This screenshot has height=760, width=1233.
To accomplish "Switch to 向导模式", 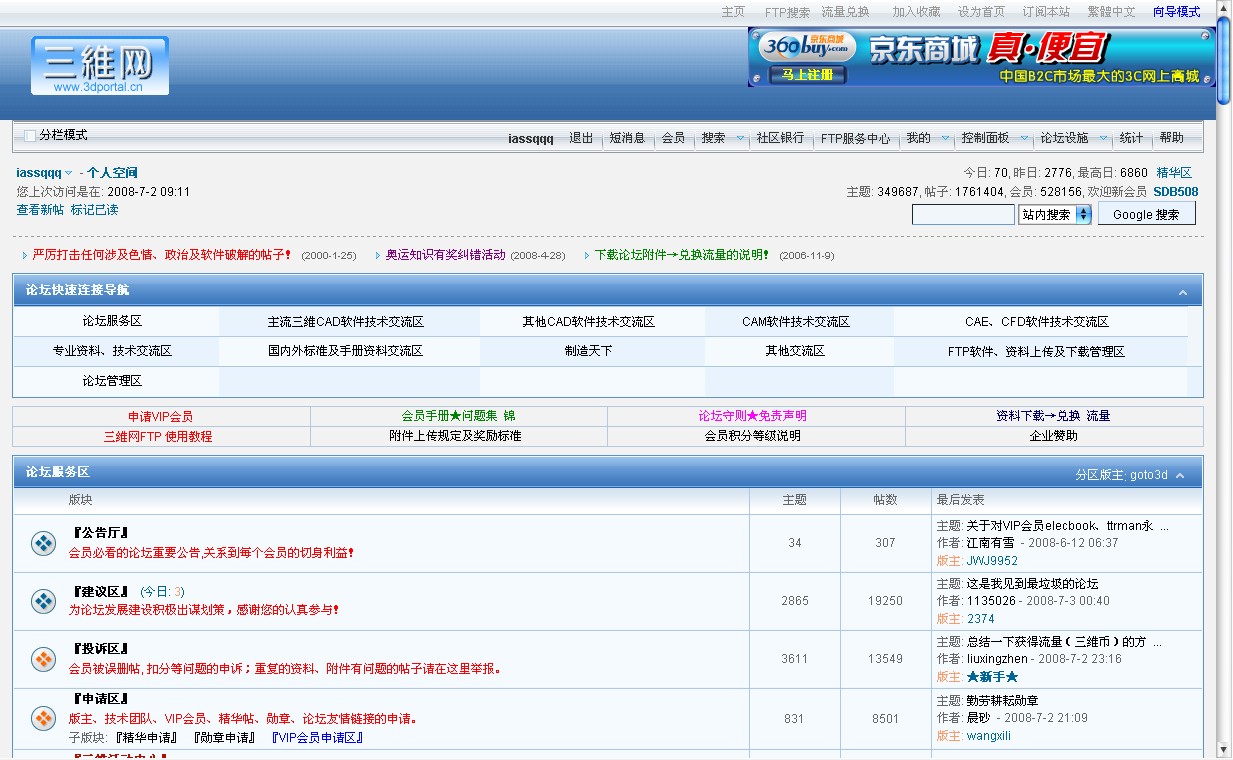I will pos(1176,12).
